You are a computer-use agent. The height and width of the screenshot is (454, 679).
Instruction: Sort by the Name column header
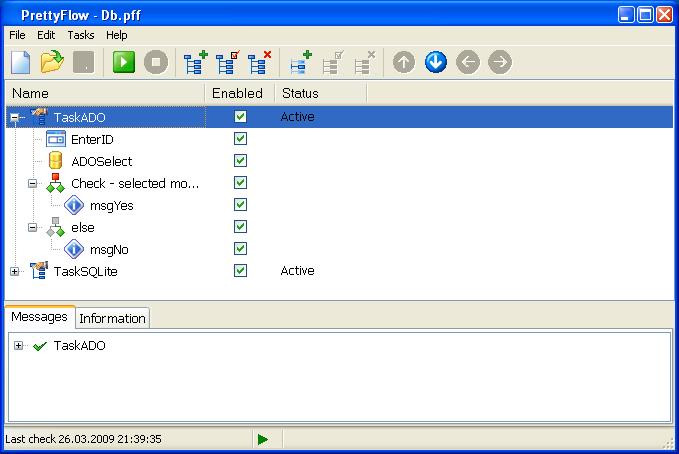[x=105, y=93]
